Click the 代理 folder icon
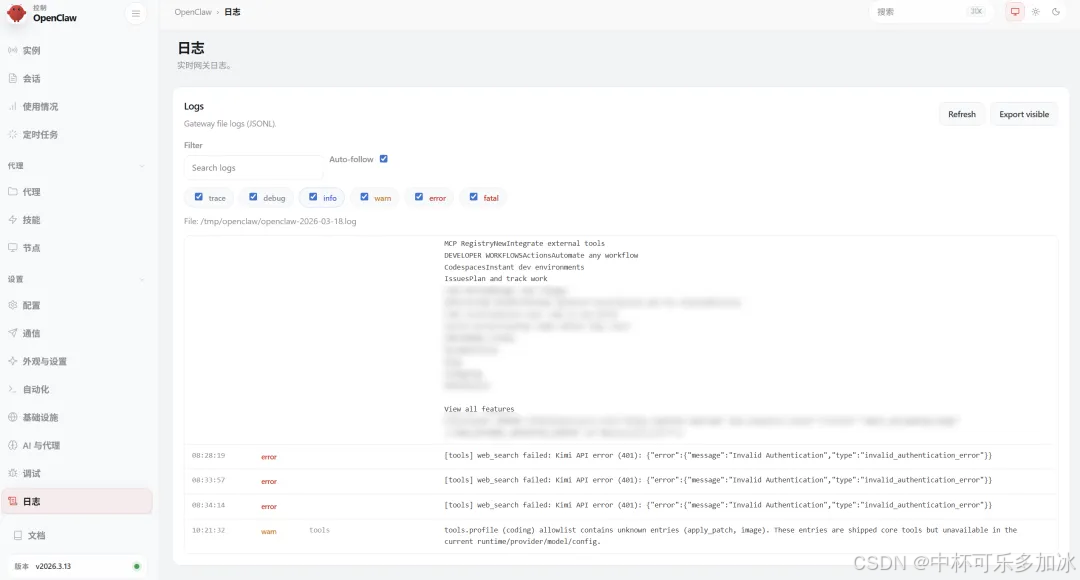Image resolution: width=1080 pixels, height=580 pixels. pos(12,191)
